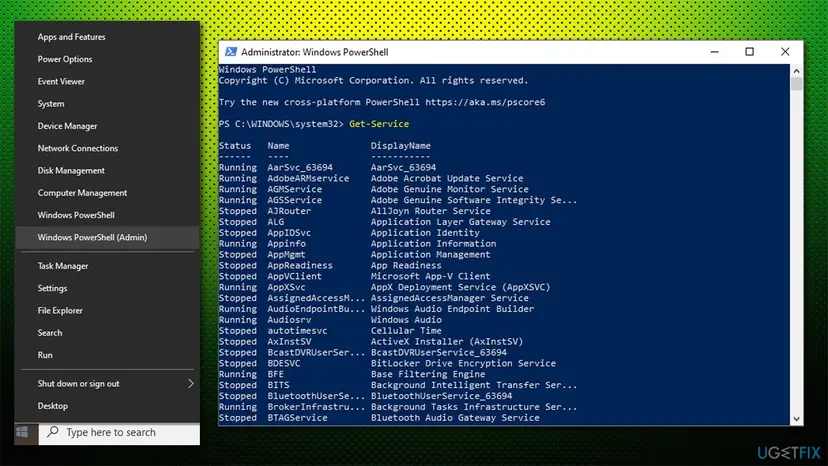Click the PowerShell scrollbar thumb
Screen dimensions: 828x466
click(x=796, y=84)
